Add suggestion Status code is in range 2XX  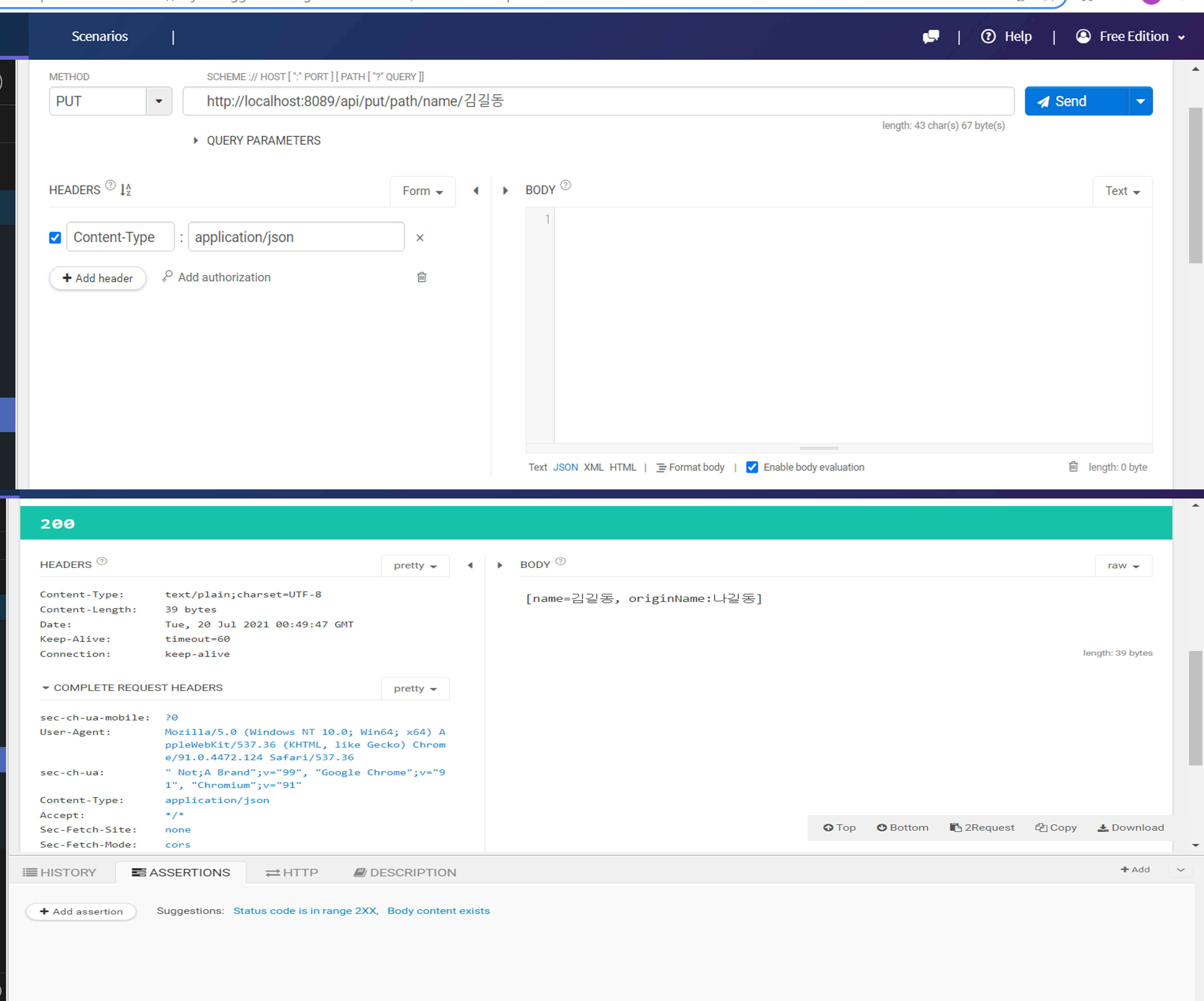click(305, 911)
